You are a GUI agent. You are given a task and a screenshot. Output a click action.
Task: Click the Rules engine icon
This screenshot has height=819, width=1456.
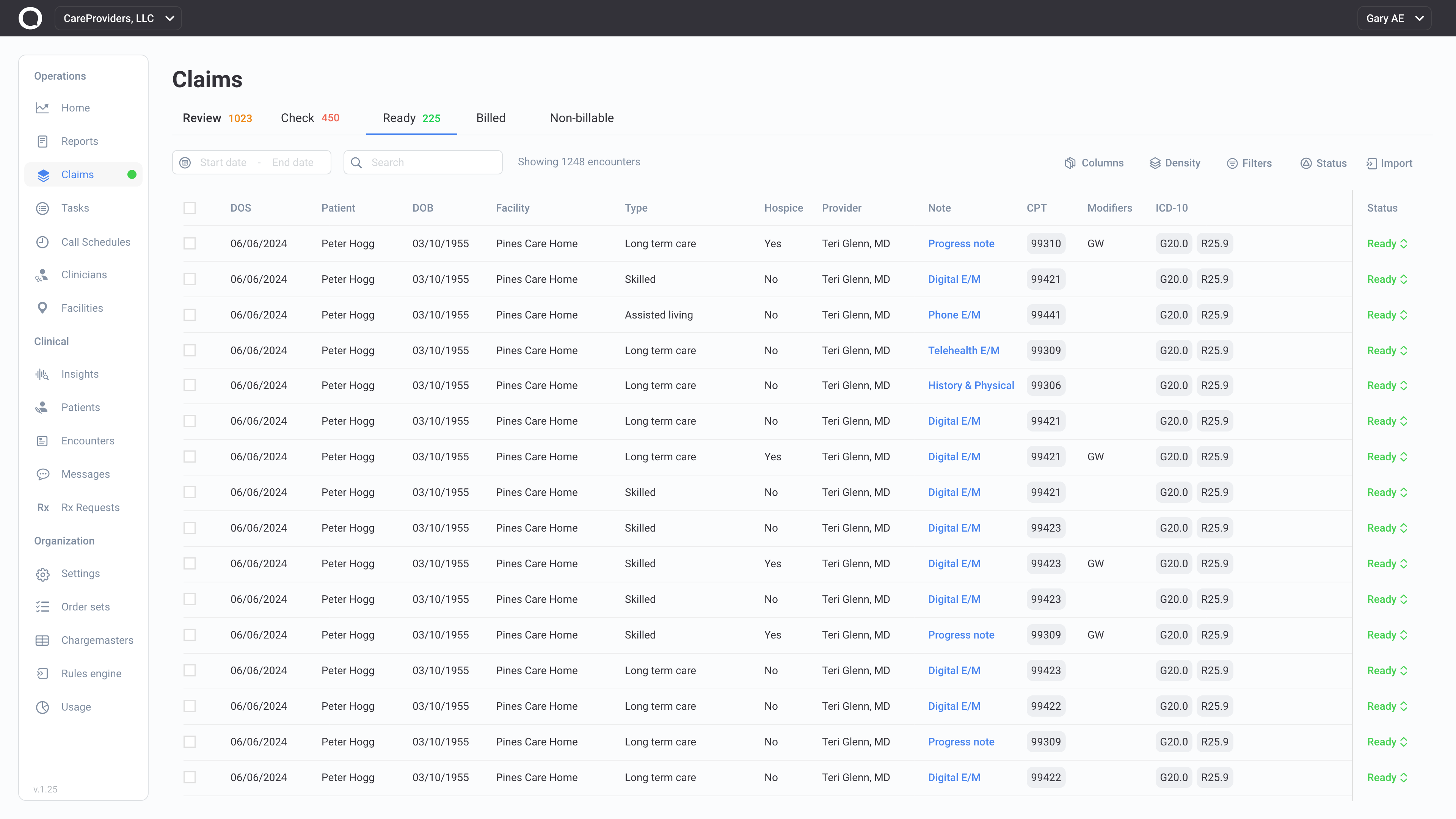pyautogui.click(x=42, y=673)
